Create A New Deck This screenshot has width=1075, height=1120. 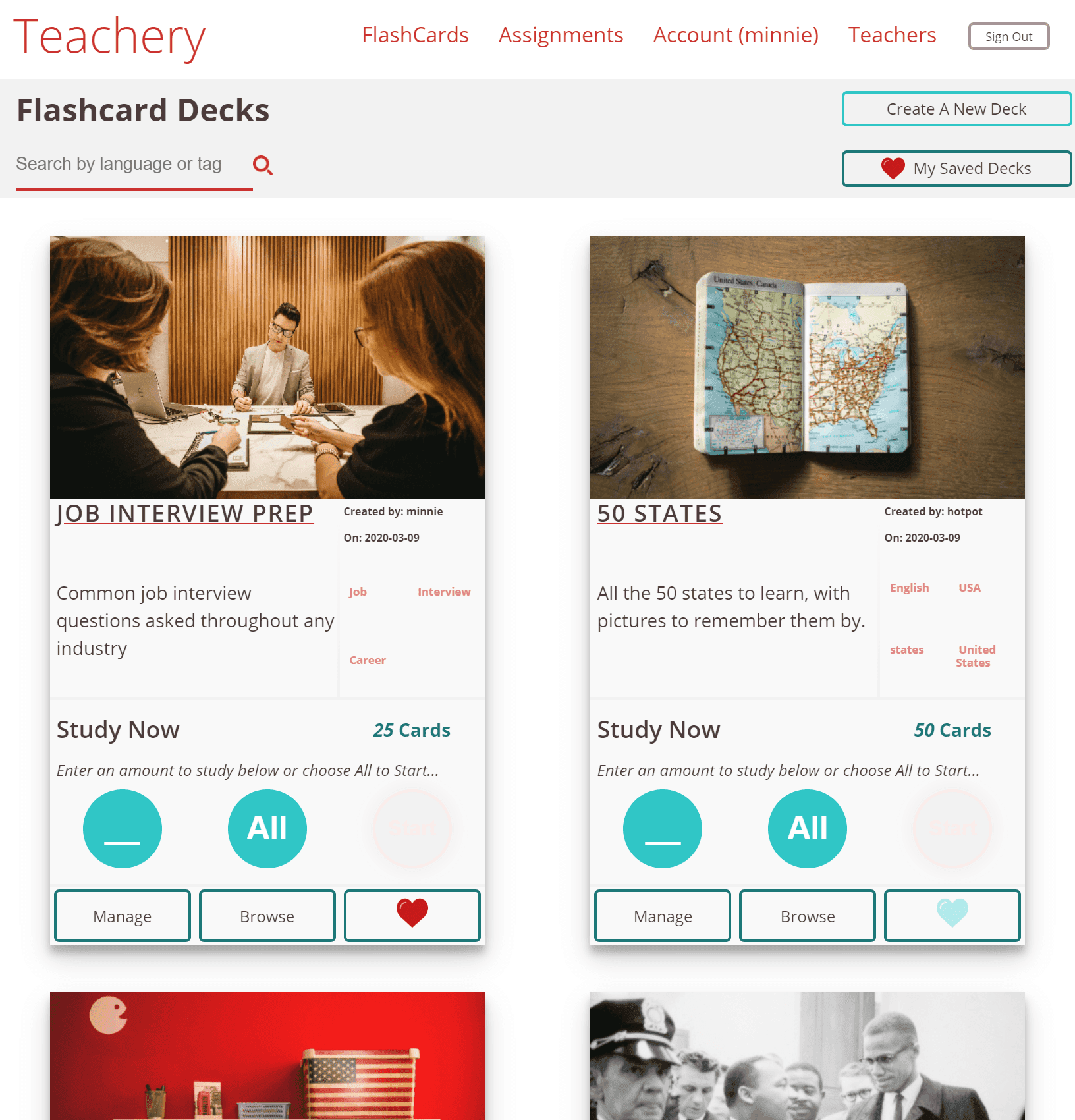(x=956, y=109)
